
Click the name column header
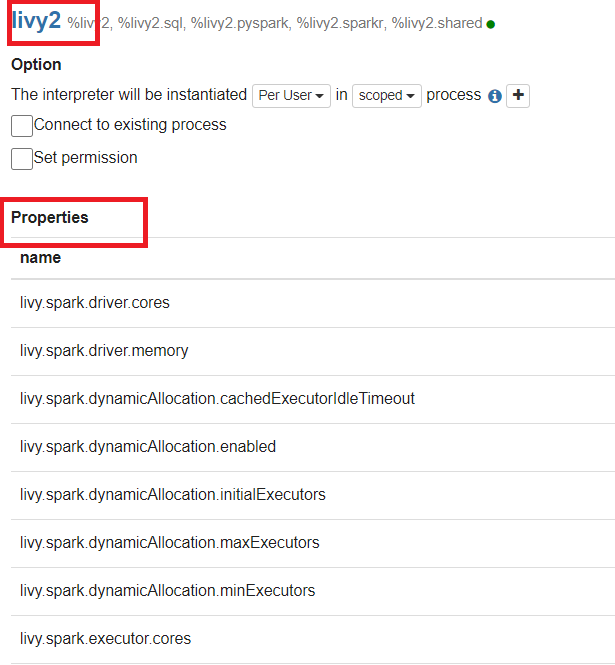coord(40,258)
